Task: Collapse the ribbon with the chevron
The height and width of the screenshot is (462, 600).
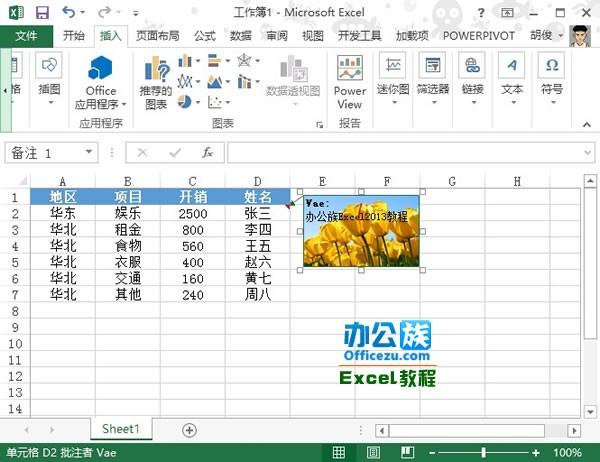Action: (x=587, y=124)
